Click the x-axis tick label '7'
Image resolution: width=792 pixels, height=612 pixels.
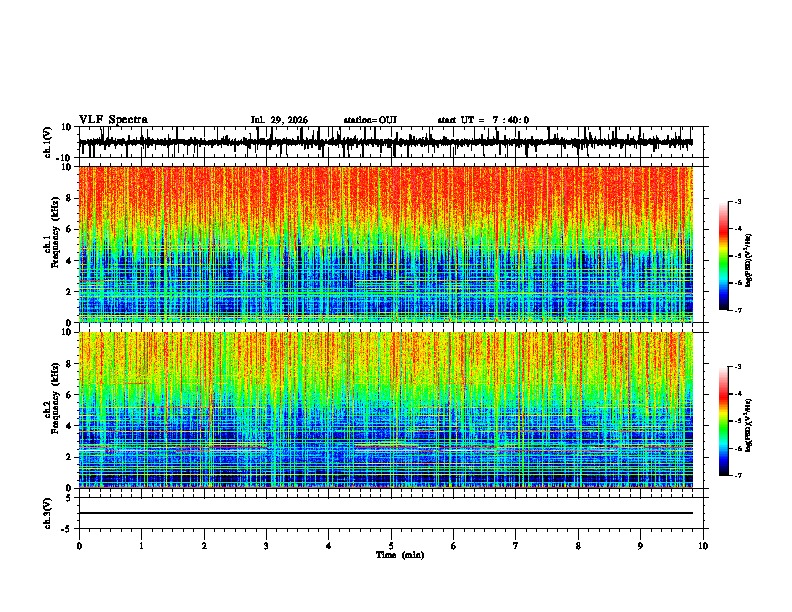(x=516, y=546)
